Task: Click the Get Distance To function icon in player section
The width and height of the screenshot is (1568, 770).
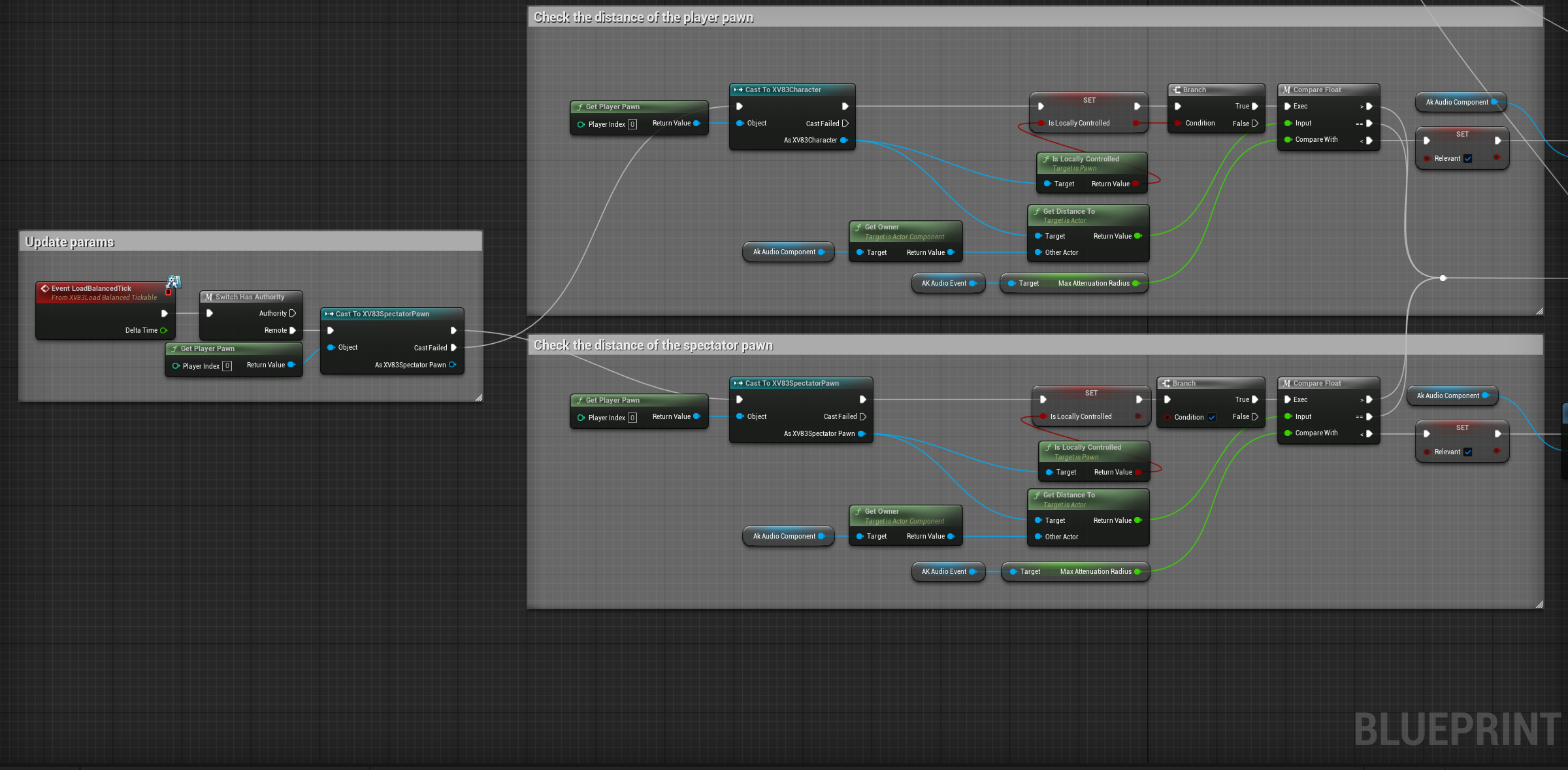Action: coord(1036,211)
